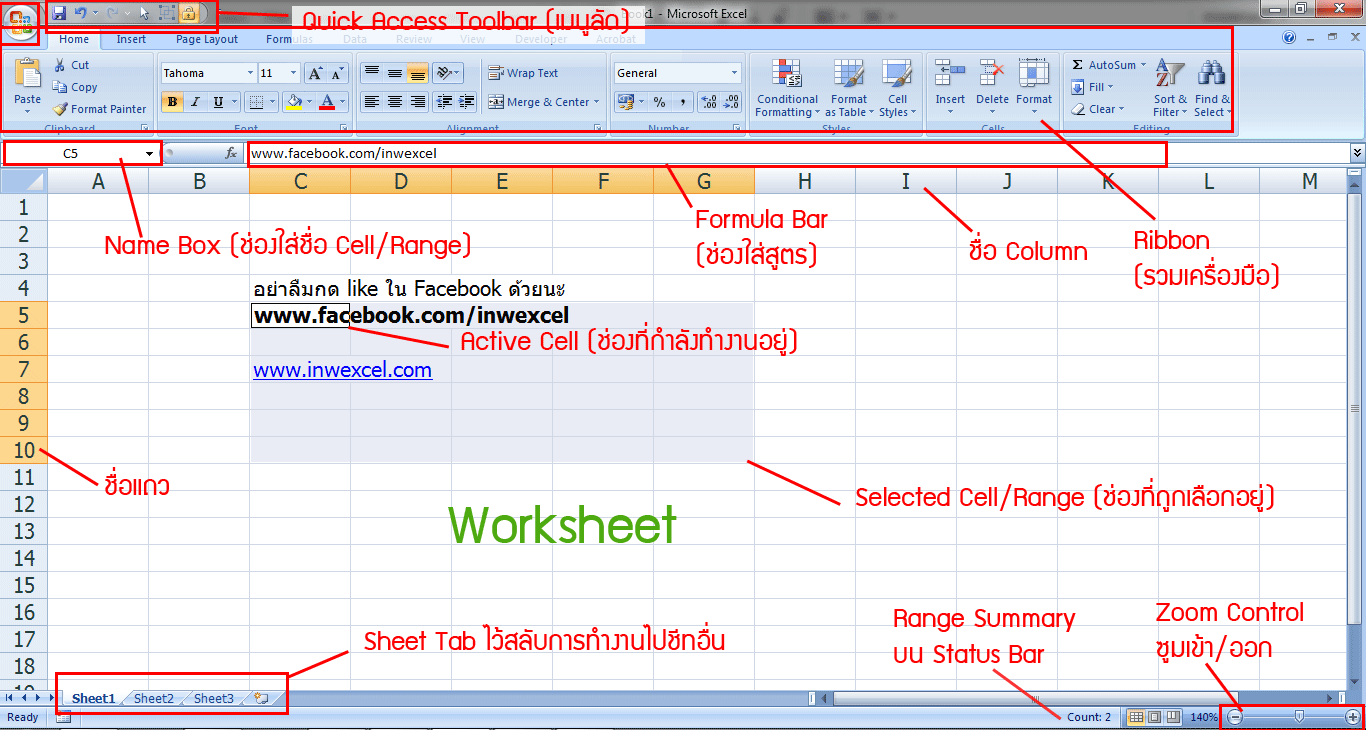
Task: Increase the cell indent
Action: 467,102
